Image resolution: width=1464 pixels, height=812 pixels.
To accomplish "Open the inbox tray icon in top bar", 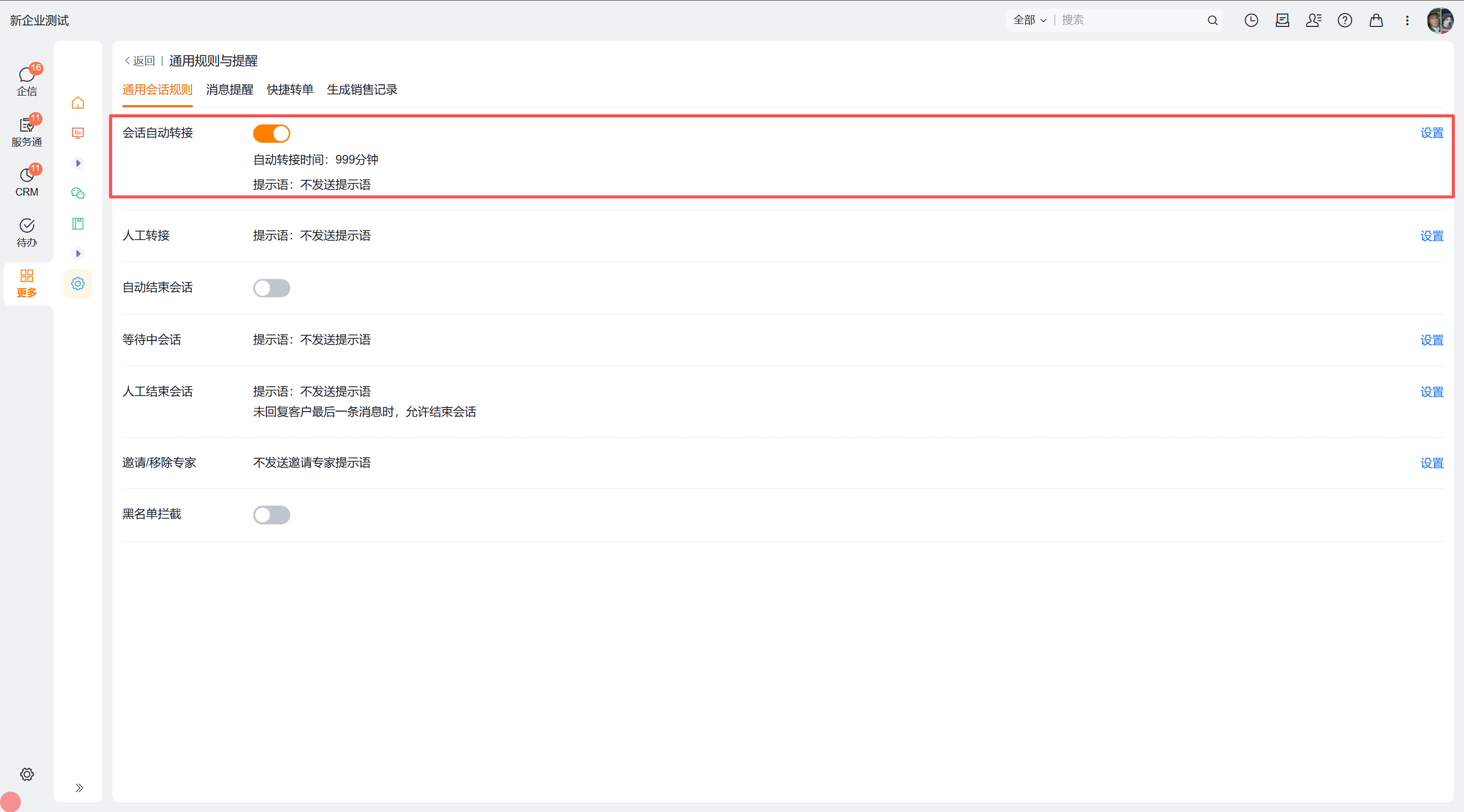I will click(x=1282, y=20).
